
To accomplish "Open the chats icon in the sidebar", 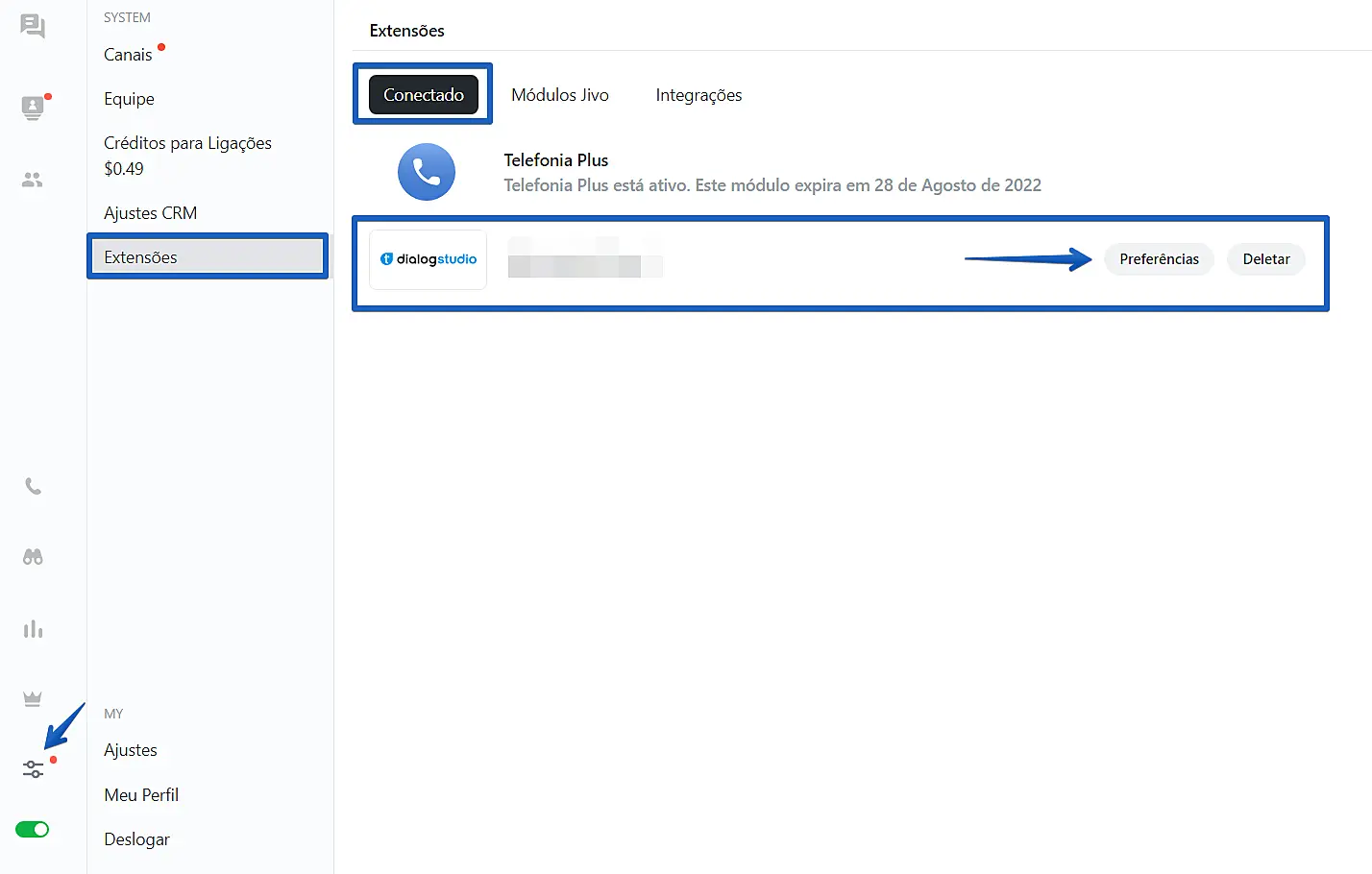I will [33, 26].
